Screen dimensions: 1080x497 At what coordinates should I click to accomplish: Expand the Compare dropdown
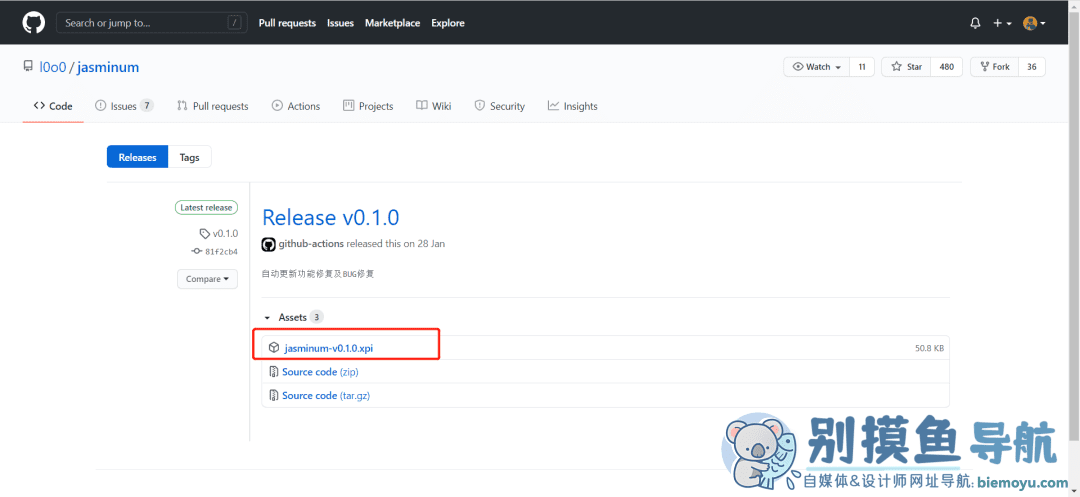click(207, 279)
